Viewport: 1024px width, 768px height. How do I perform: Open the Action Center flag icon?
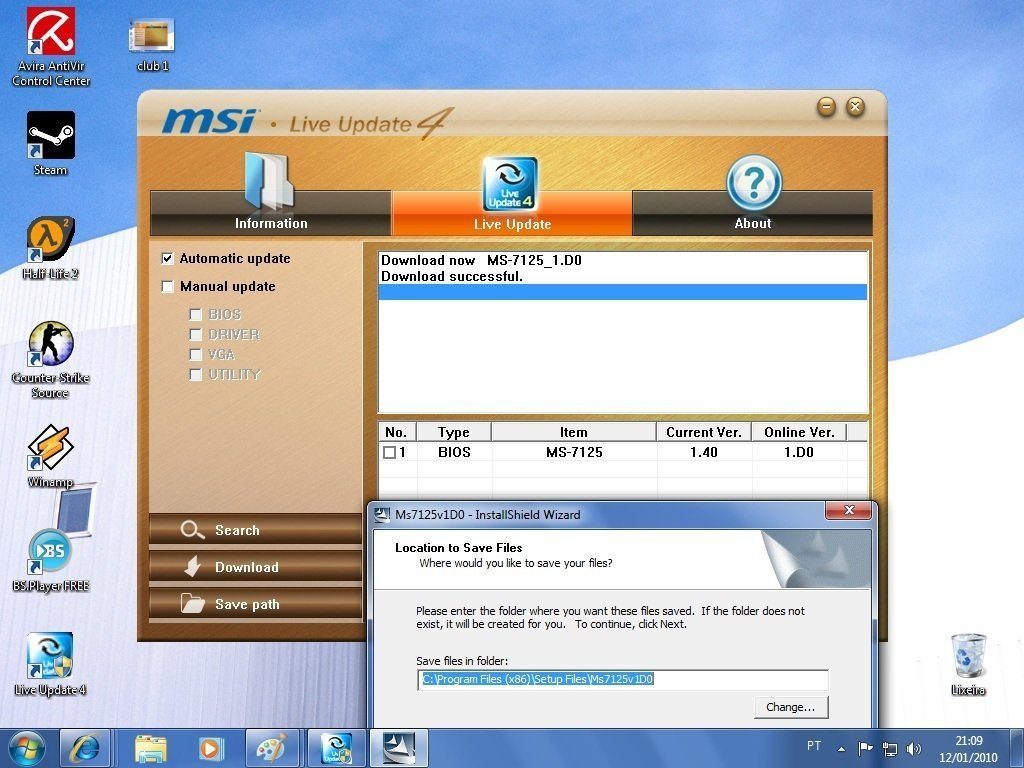[865, 748]
